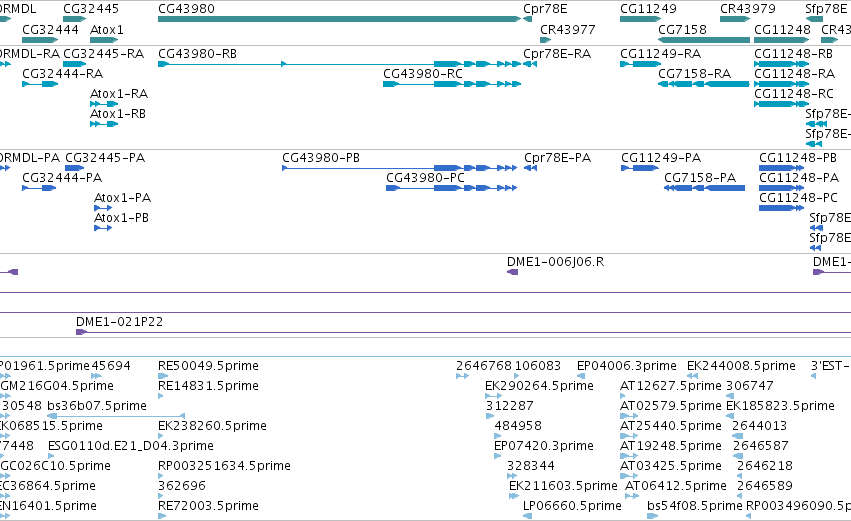Open EST RE14831.5prime
This screenshot has height=521, width=851.
coord(208,386)
